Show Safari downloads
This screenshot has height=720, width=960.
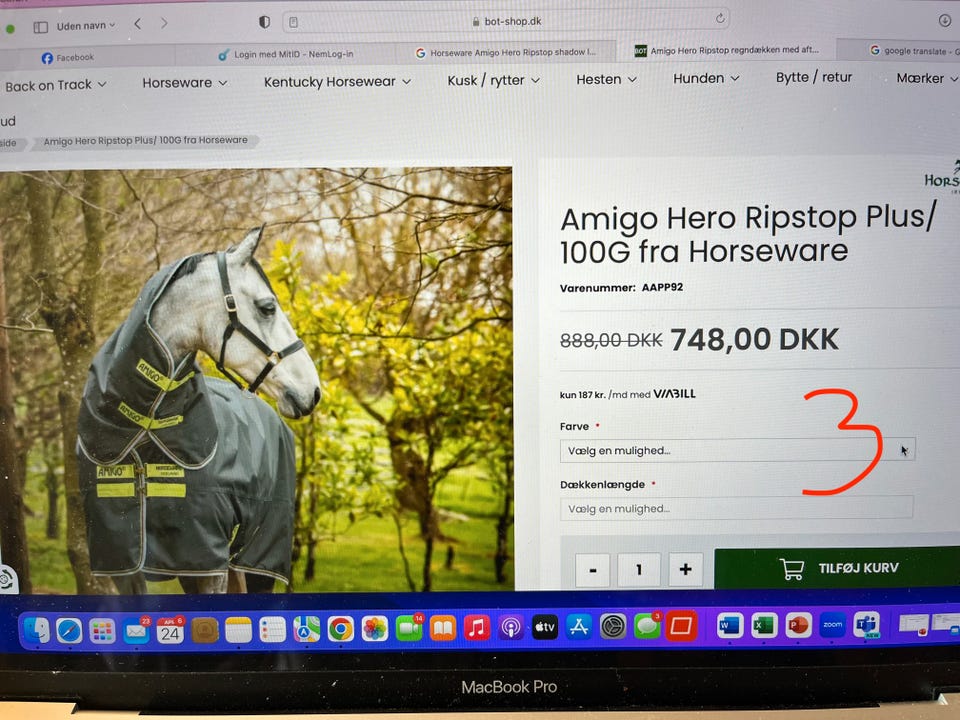[944, 20]
